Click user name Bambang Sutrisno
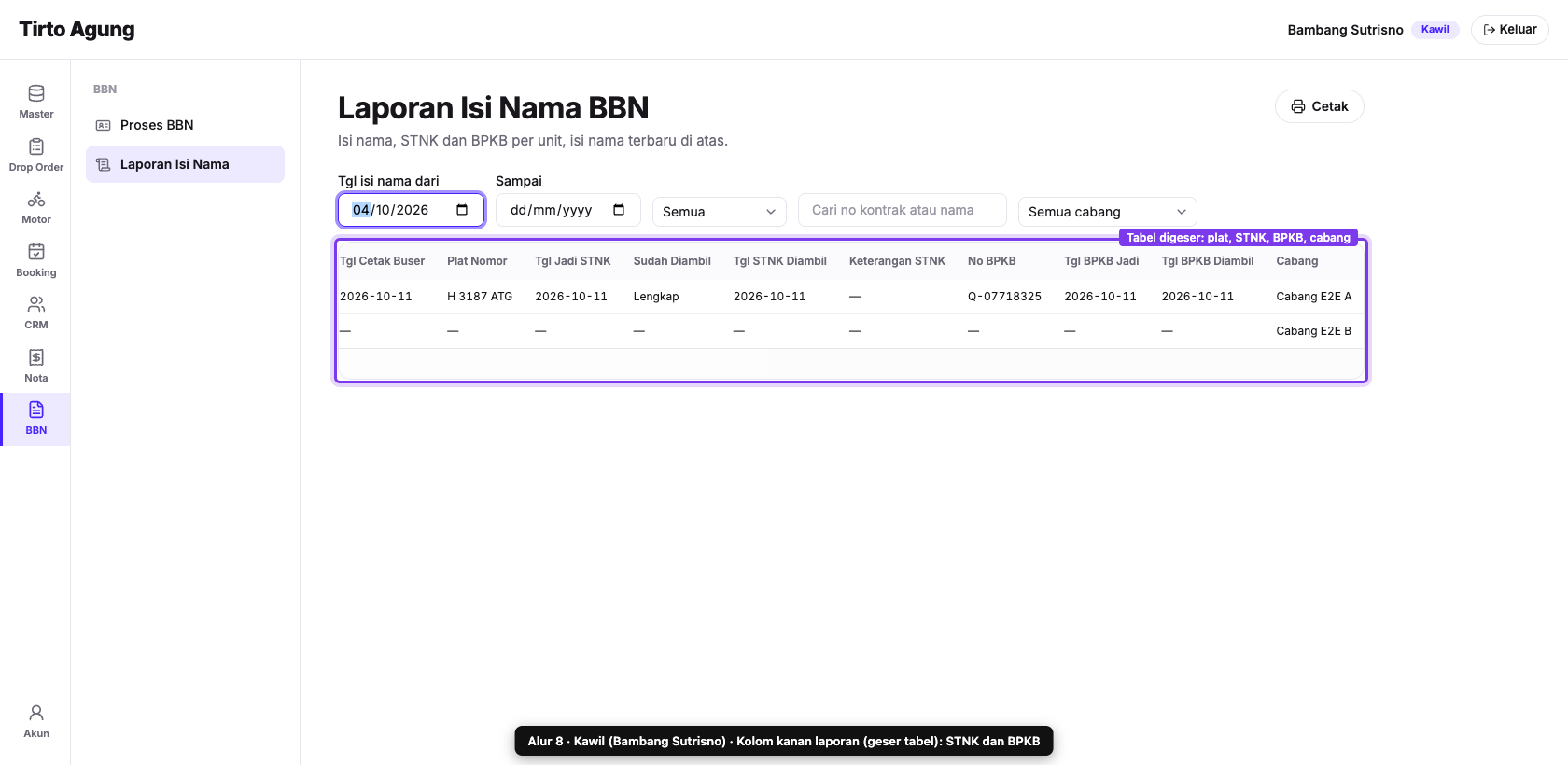 tap(1346, 30)
